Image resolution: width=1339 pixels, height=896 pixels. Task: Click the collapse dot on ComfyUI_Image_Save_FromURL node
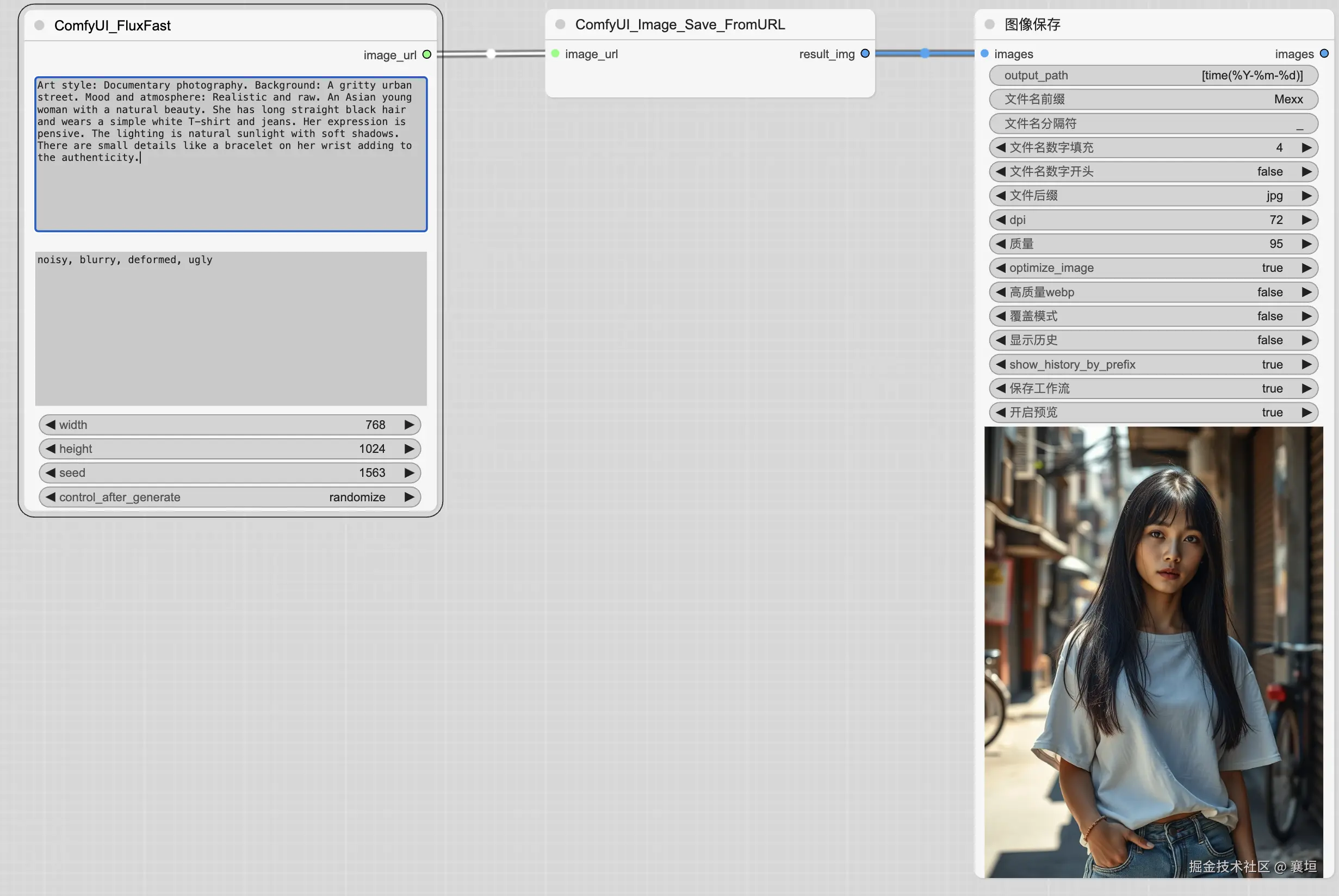[x=560, y=24]
